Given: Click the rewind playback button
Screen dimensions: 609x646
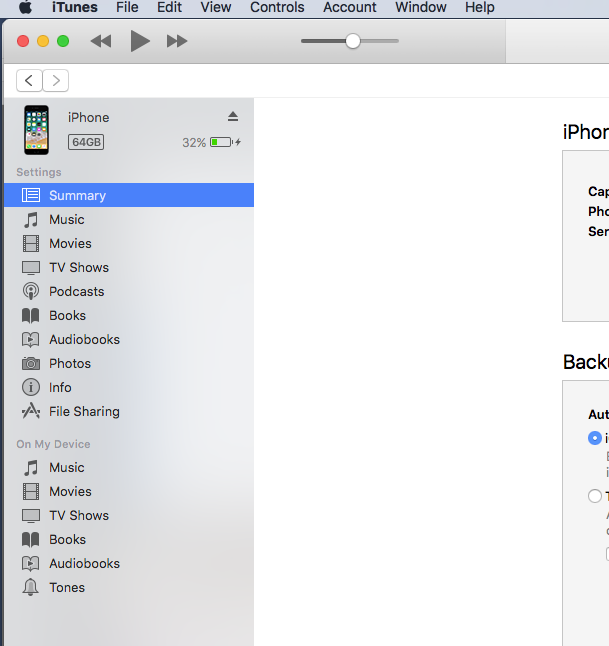Looking at the screenshot, I should pos(101,41).
